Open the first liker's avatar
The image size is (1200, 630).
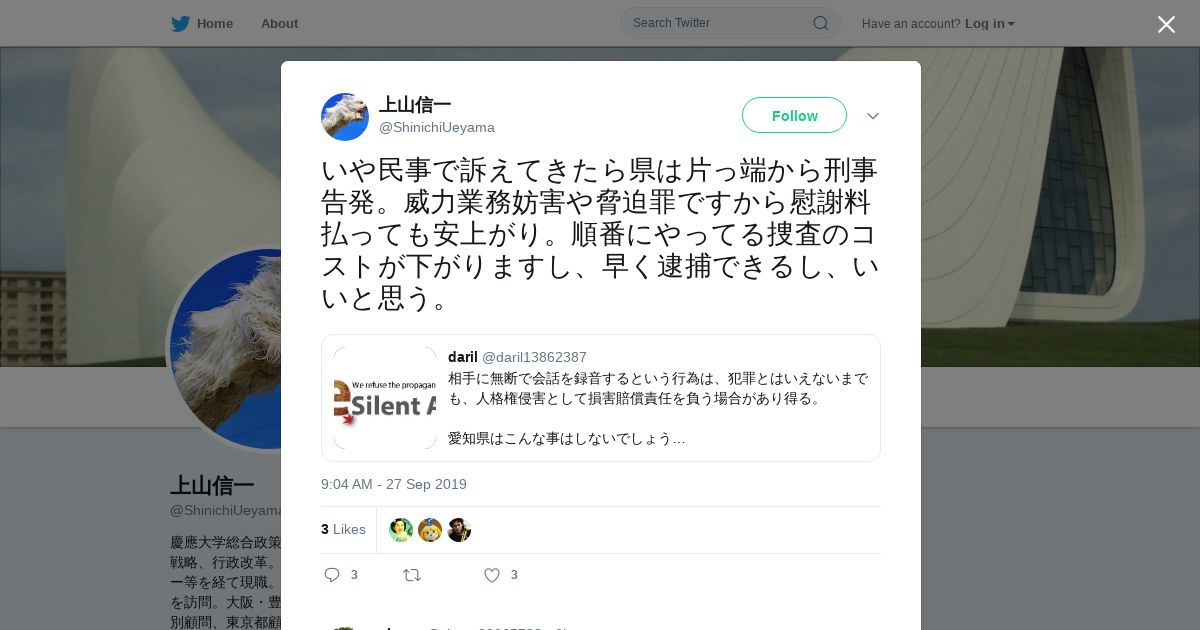tap(401, 530)
